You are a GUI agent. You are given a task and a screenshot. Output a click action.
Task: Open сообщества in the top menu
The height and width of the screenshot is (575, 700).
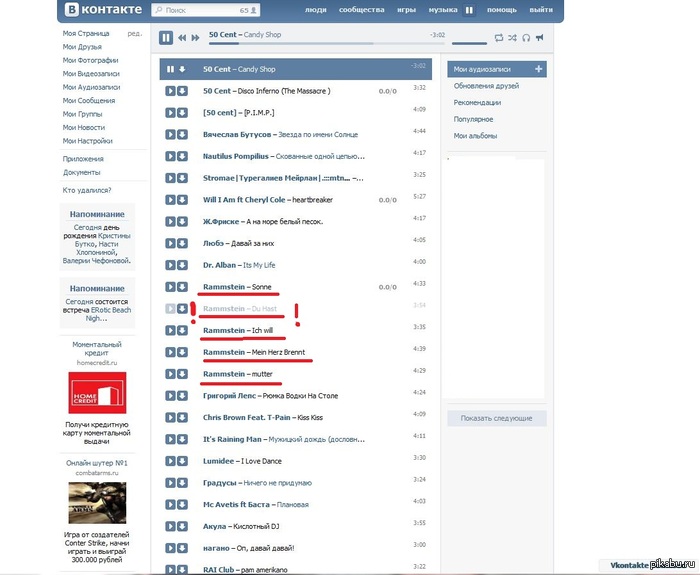[362, 10]
